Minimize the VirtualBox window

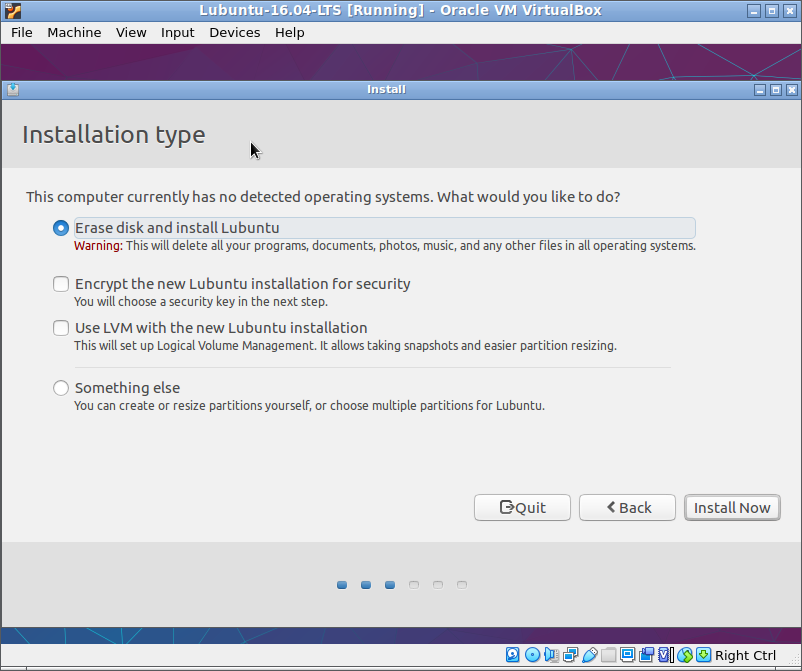pos(754,11)
